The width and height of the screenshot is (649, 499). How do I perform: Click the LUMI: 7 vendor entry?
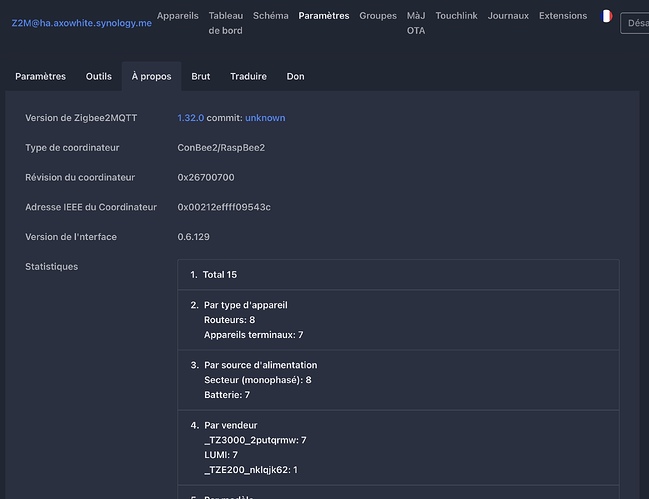[221, 455]
